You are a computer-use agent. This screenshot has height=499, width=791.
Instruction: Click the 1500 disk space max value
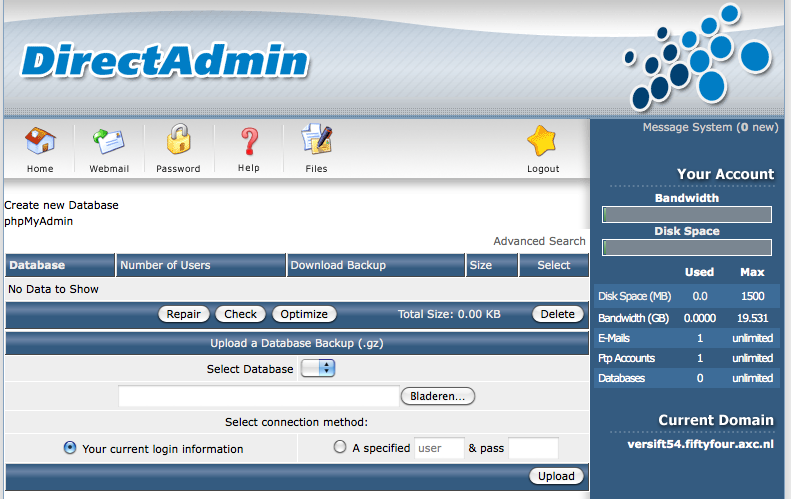tap(752, 296)
